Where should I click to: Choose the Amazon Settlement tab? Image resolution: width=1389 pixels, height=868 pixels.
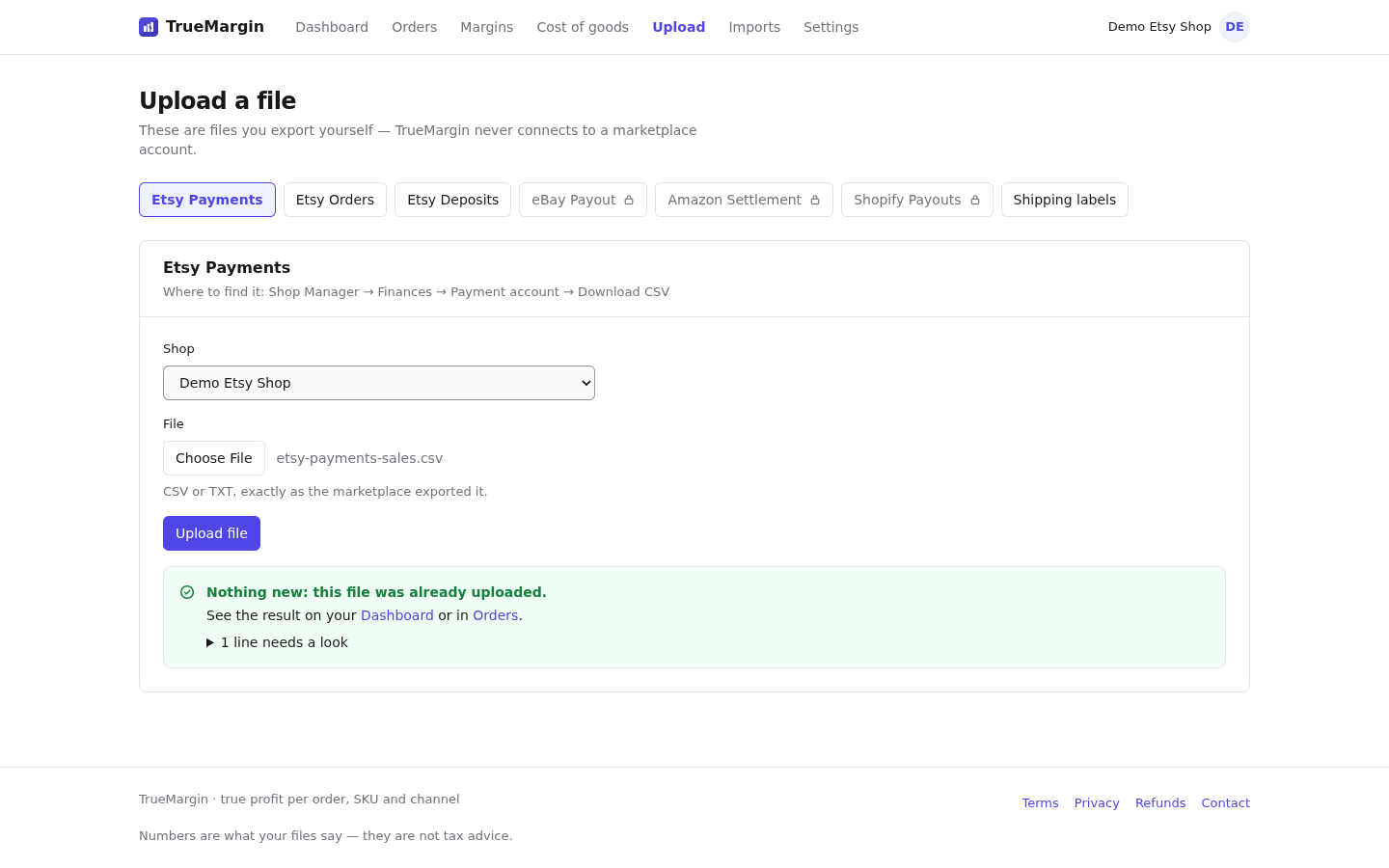(x=744, y=200)
